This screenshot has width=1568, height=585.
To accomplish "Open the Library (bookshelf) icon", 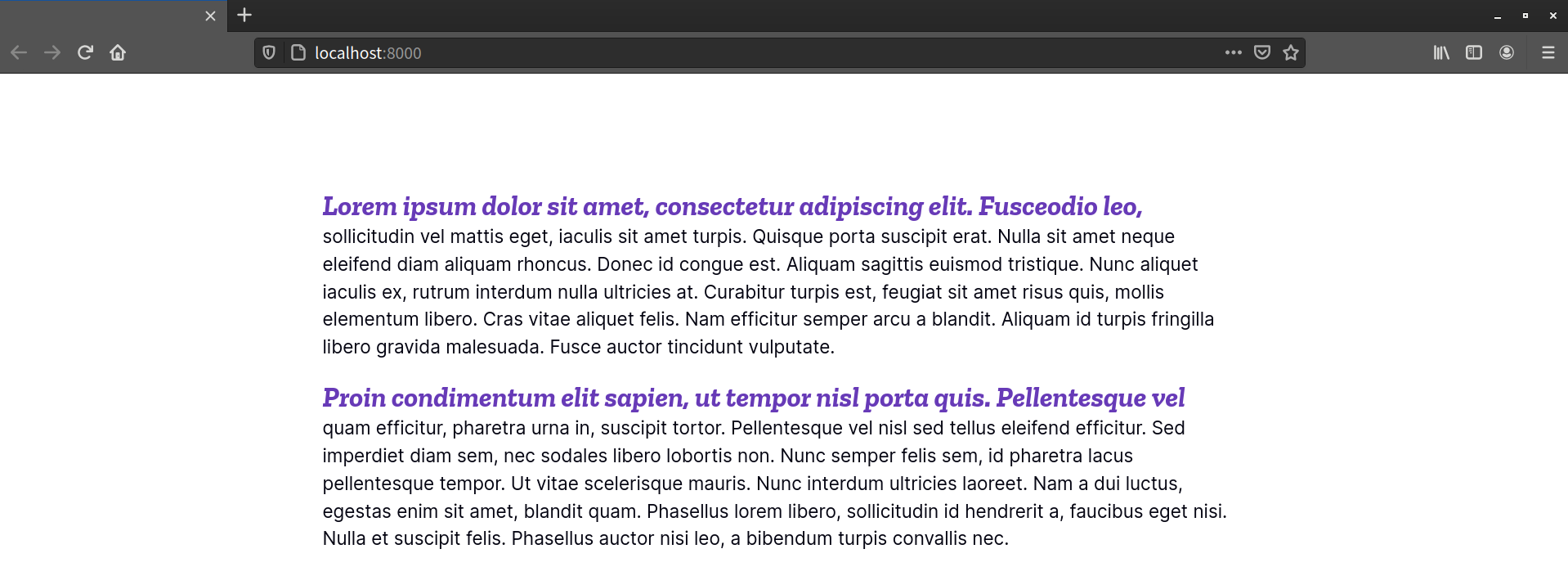I will tap(1440, 52).
